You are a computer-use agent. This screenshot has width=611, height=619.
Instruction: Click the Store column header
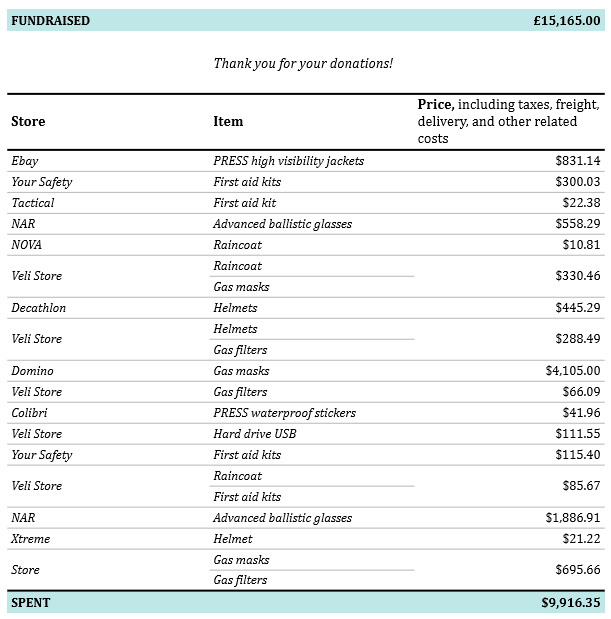click(x=28, y=122)
